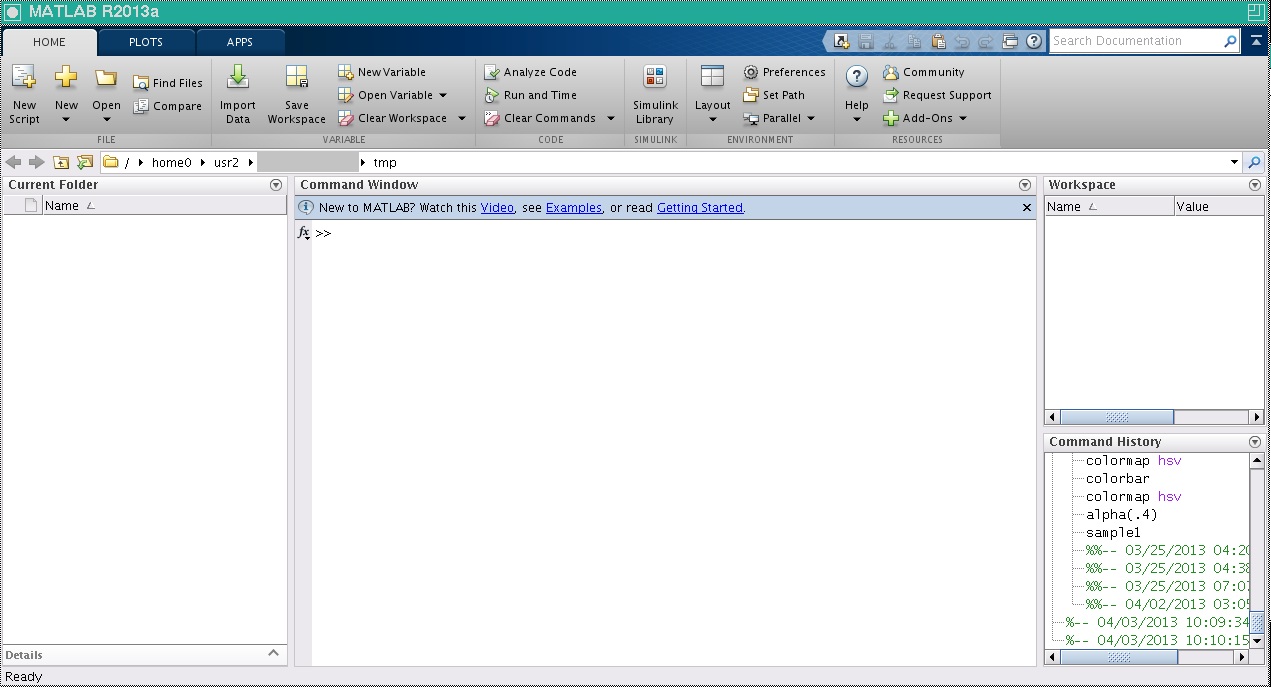Expand Clear Commands dropdown arrow

tap(611, 118)
